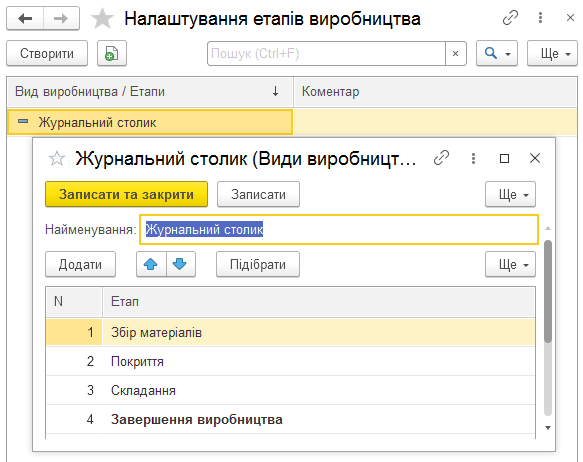Select the Покриття stage row
Viewport: 583px width, 462px height.
point(290,361)
